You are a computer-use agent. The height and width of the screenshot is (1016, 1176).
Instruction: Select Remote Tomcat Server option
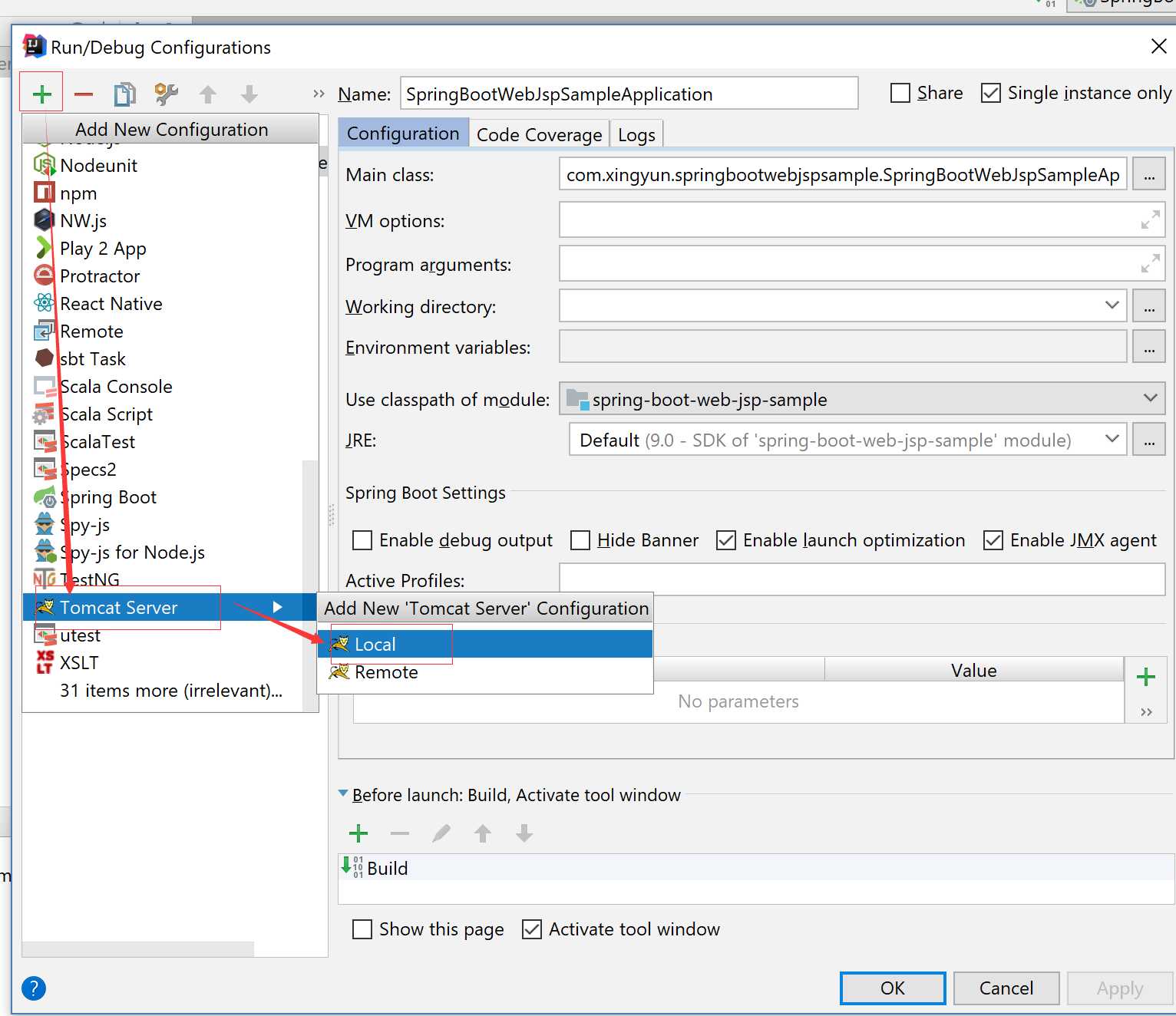point(485,672)
